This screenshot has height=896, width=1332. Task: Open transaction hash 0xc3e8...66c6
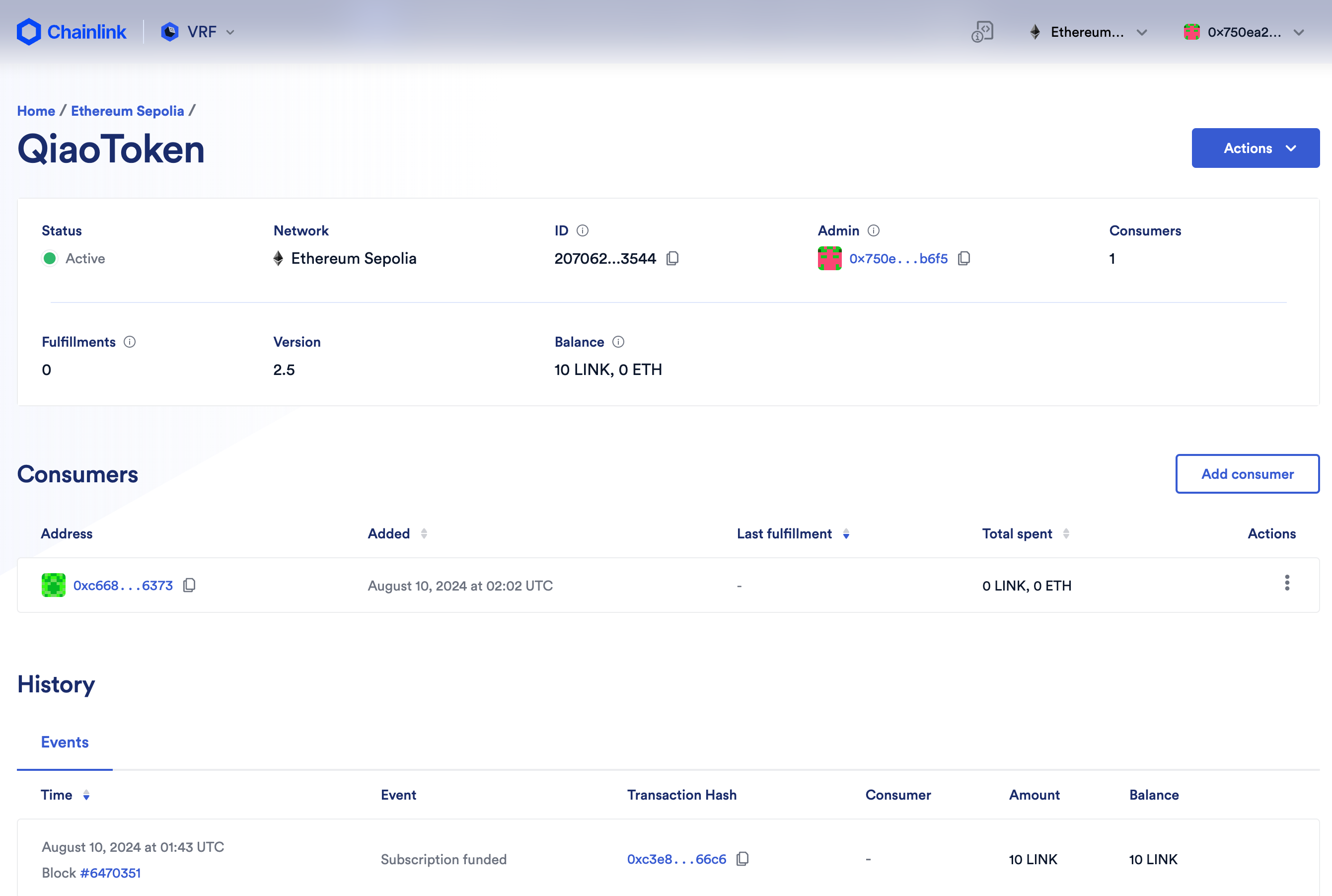pyautogui.click(x=676, y=859)
